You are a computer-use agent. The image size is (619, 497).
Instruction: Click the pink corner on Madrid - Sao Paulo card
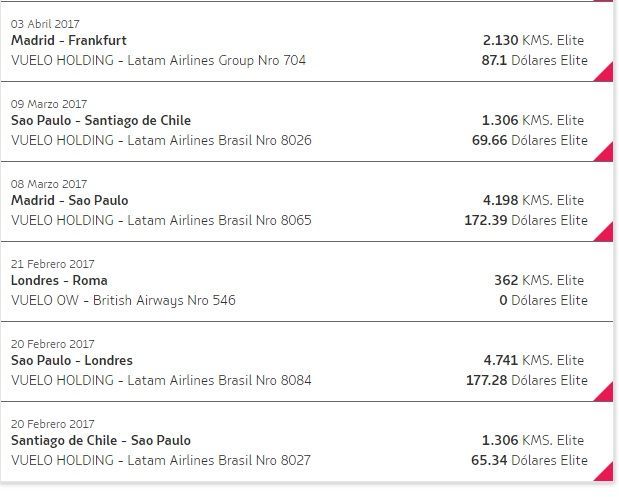[604, 232]
